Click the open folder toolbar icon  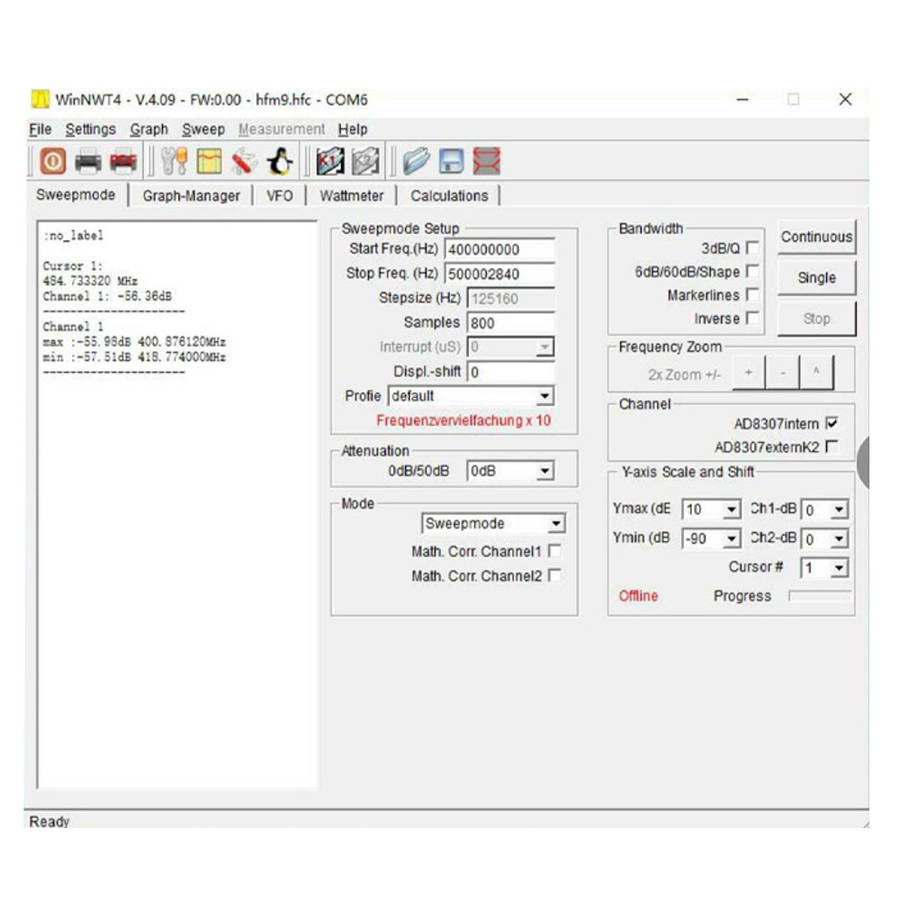[416, 161]
